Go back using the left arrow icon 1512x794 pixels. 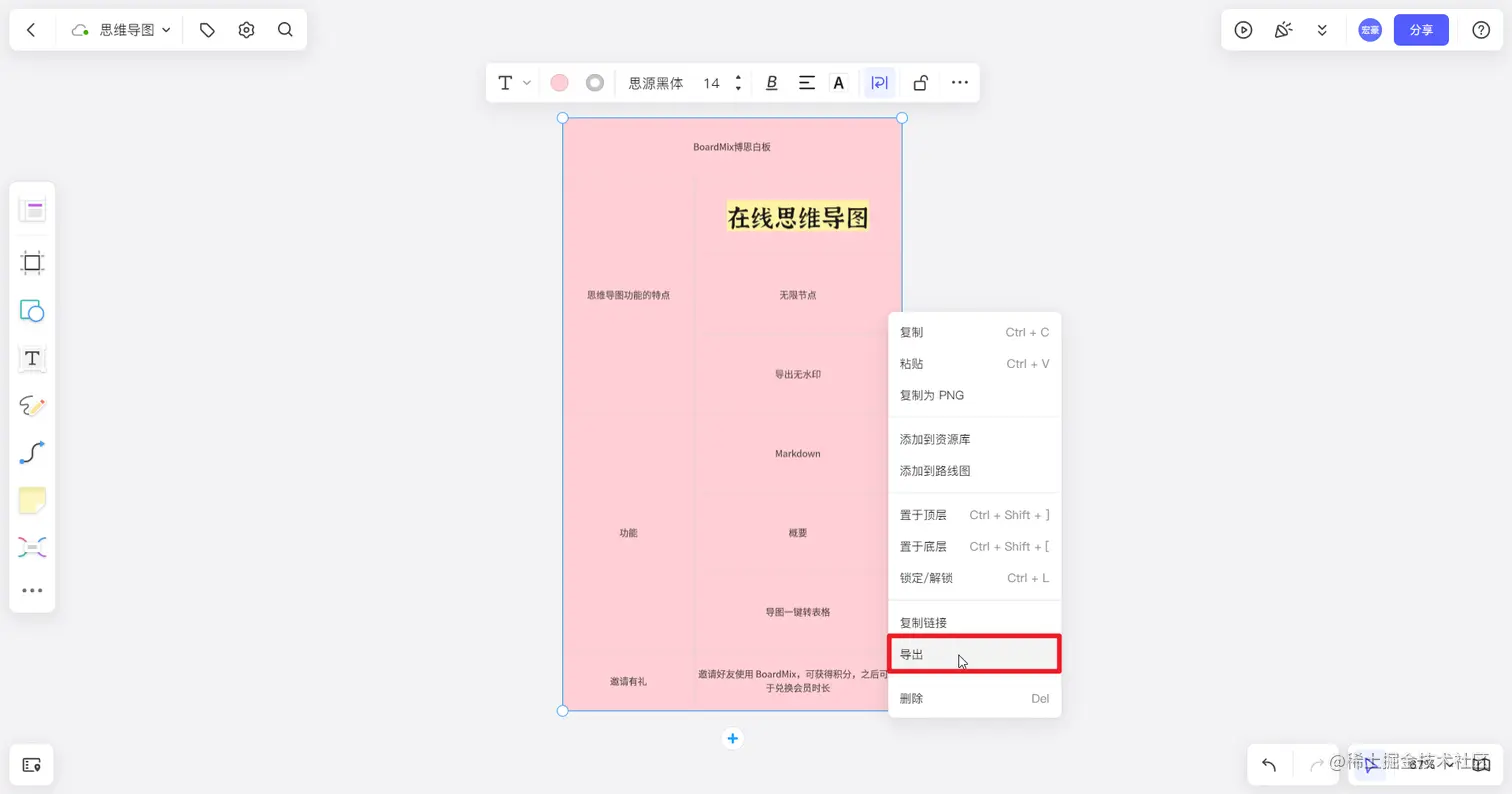(31, 30)
